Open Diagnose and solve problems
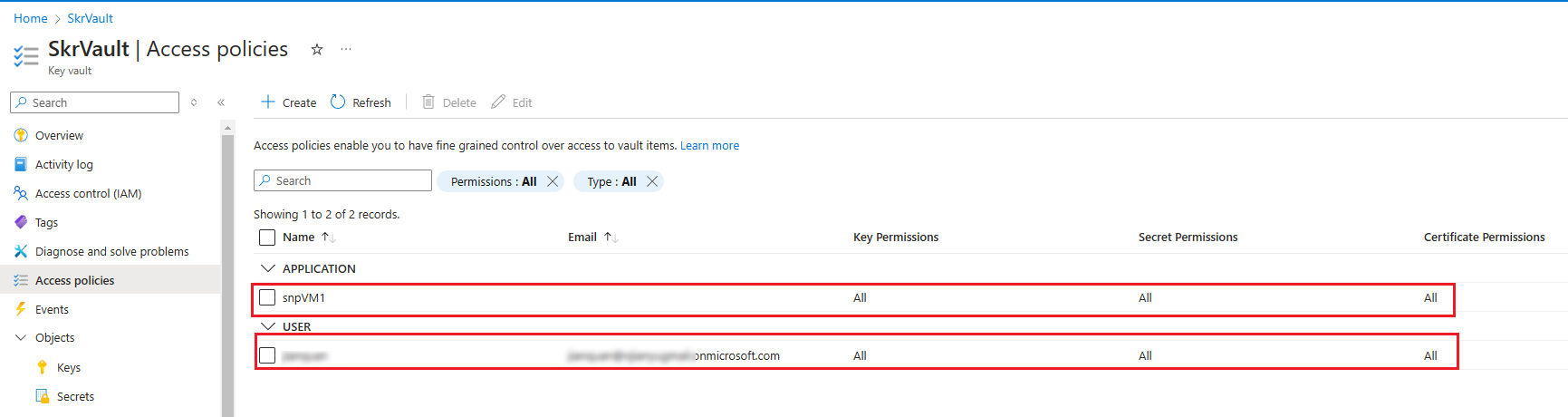 [x=112, y=251]
